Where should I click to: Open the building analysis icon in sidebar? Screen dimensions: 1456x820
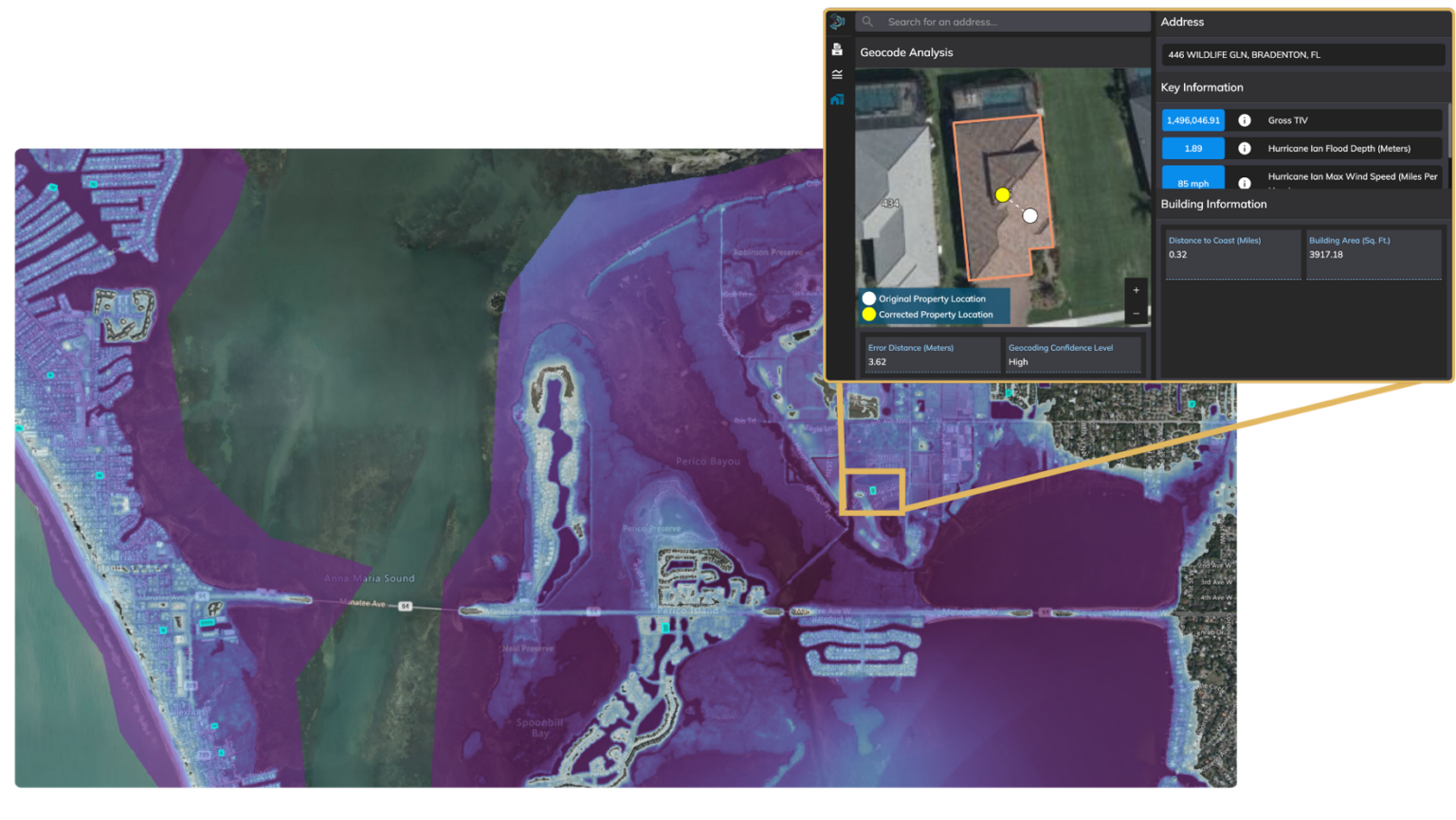(x=837, y=99)
